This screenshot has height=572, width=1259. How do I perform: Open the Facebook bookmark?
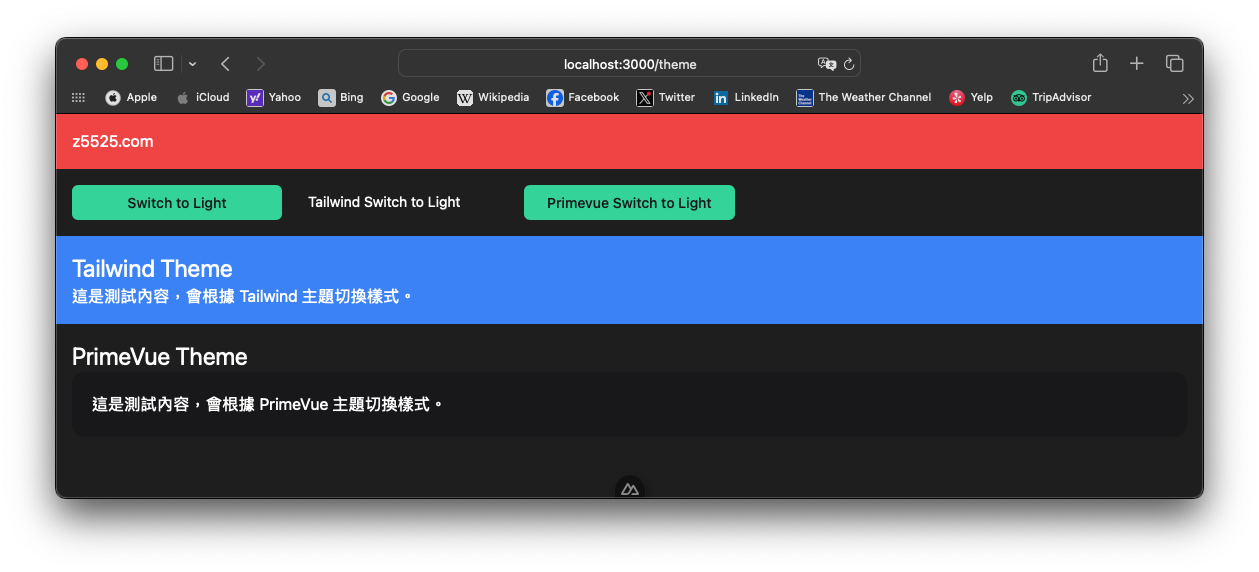(583, 97)
